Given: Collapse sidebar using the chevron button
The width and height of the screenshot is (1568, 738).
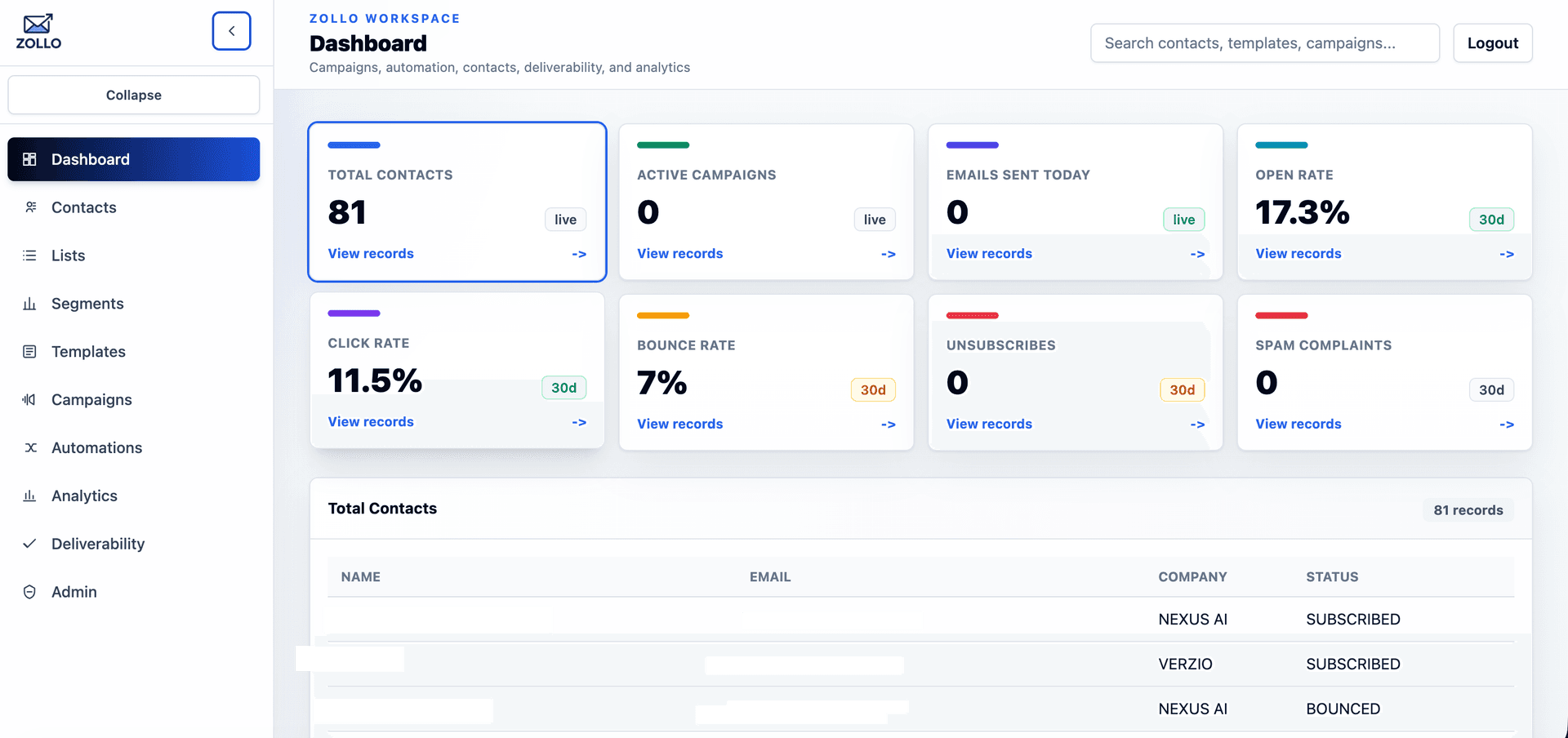Looking at the screenshot, I should (x=231, y=31).
